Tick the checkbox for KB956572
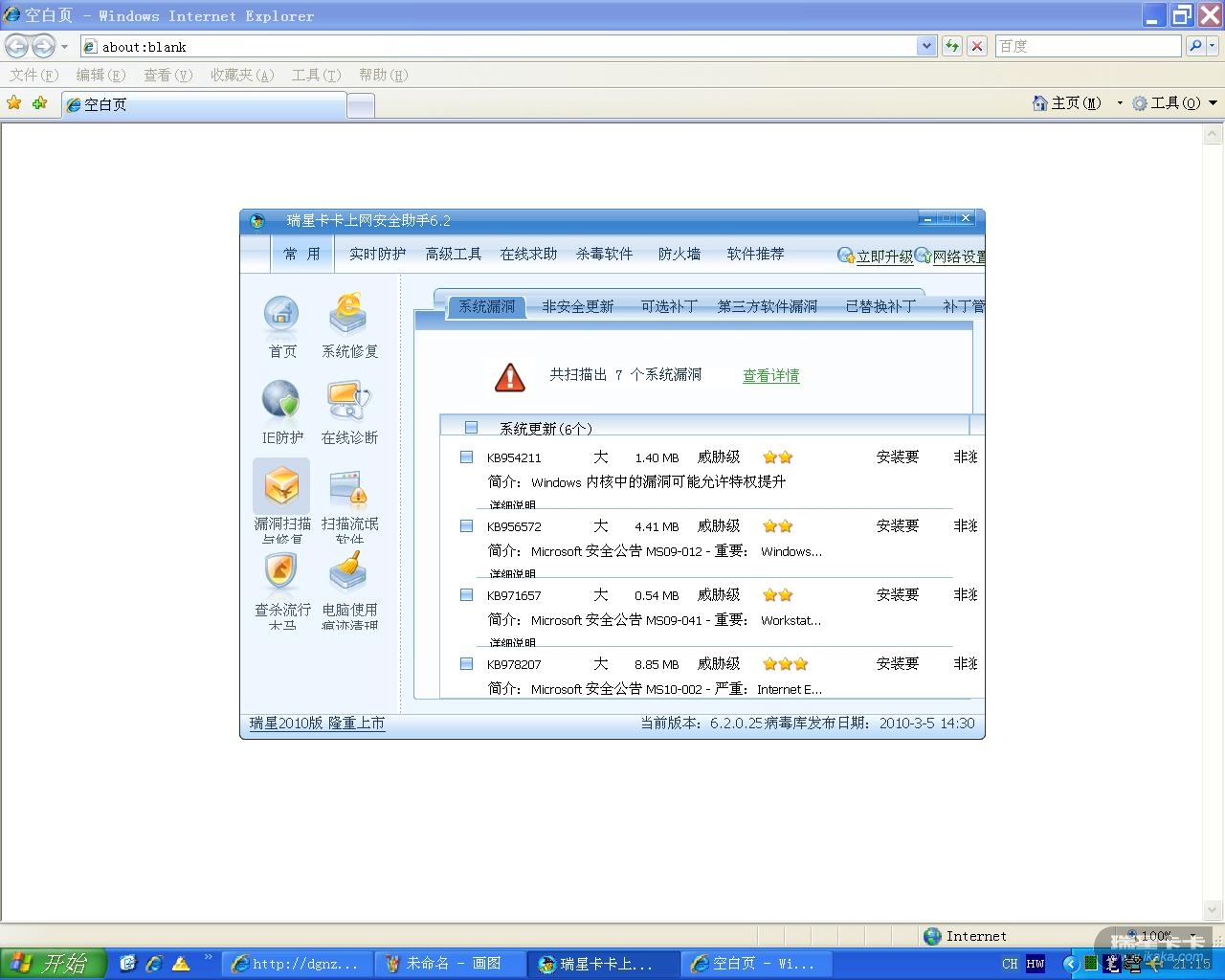Screen dimensions: 1225x980 pyautogui.click(x=466, y=526)
